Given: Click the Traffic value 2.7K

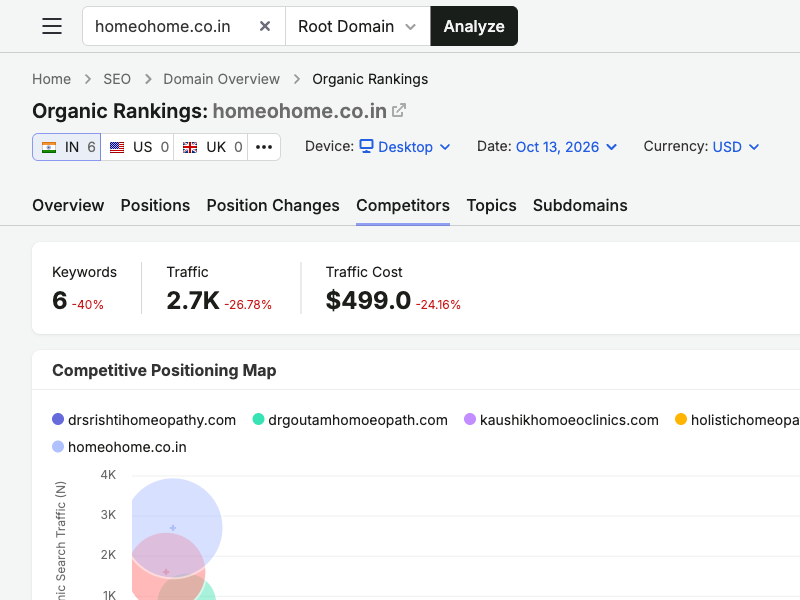Looking at the screenshot, I should coord(193,300).
